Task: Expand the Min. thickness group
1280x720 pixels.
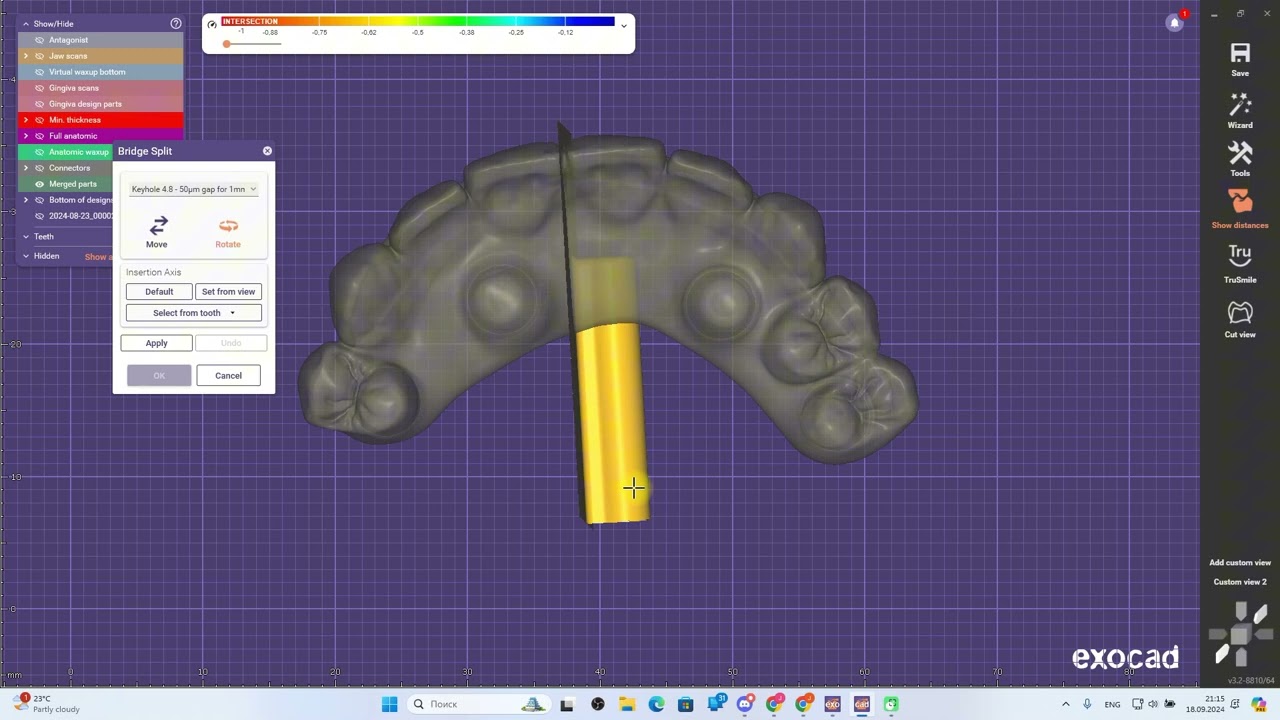Action: pos(26,120)
